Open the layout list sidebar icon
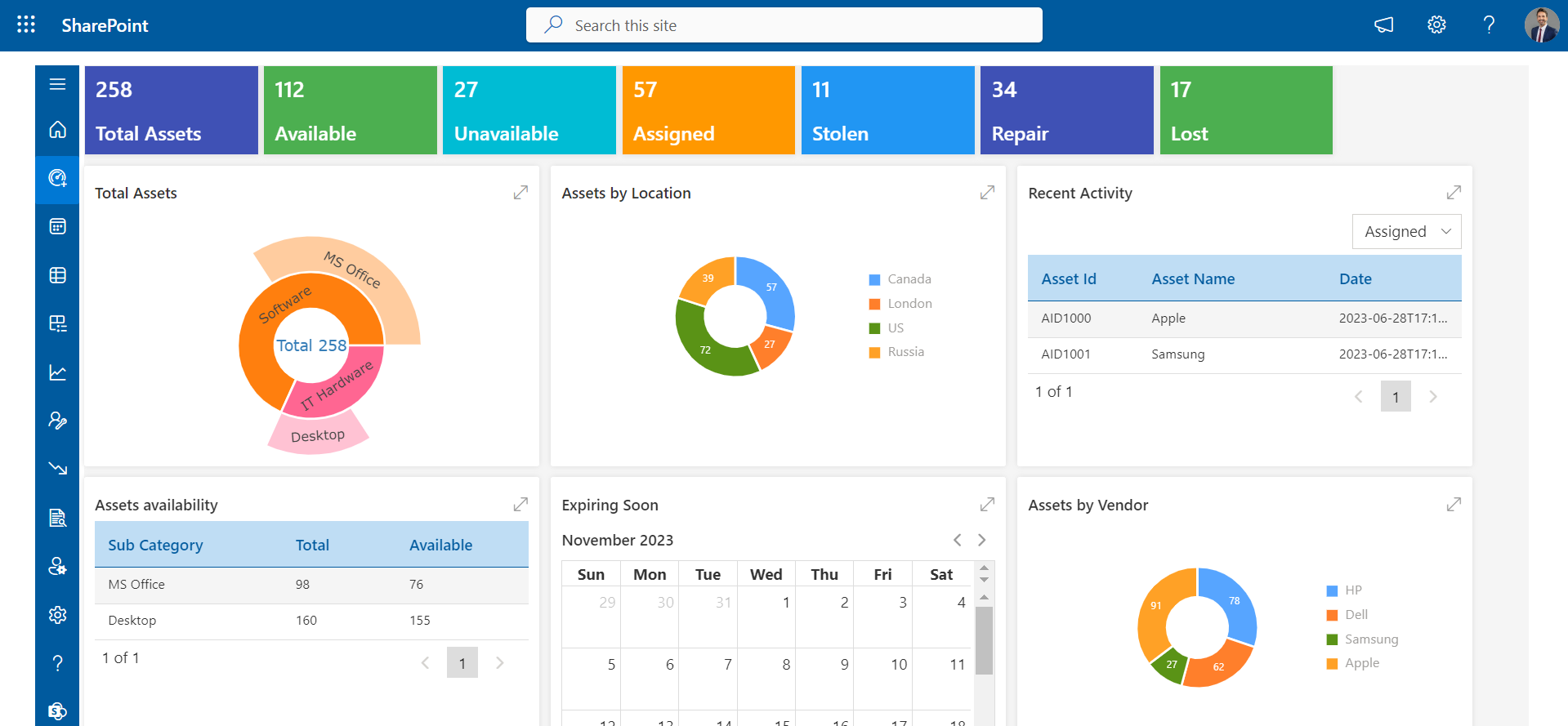1568x726 pixels. coord(57,323)
